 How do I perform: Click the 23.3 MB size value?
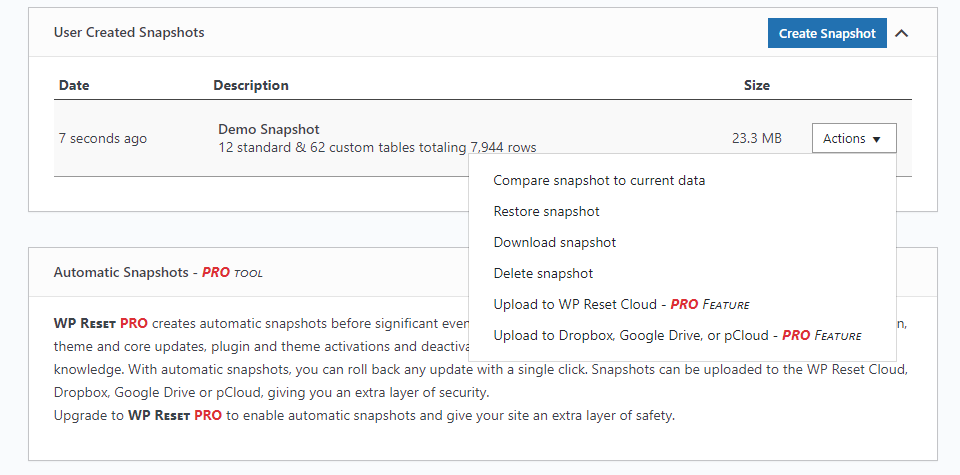click(756, 138)
